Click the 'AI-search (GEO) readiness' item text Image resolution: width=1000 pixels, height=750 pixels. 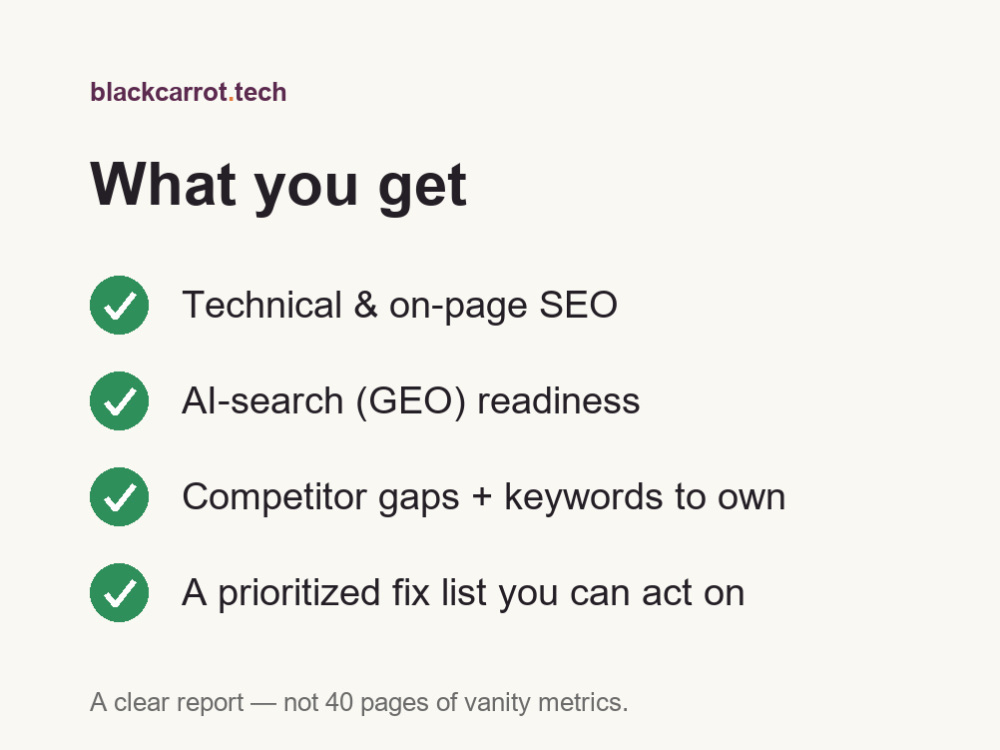point(411,402)
